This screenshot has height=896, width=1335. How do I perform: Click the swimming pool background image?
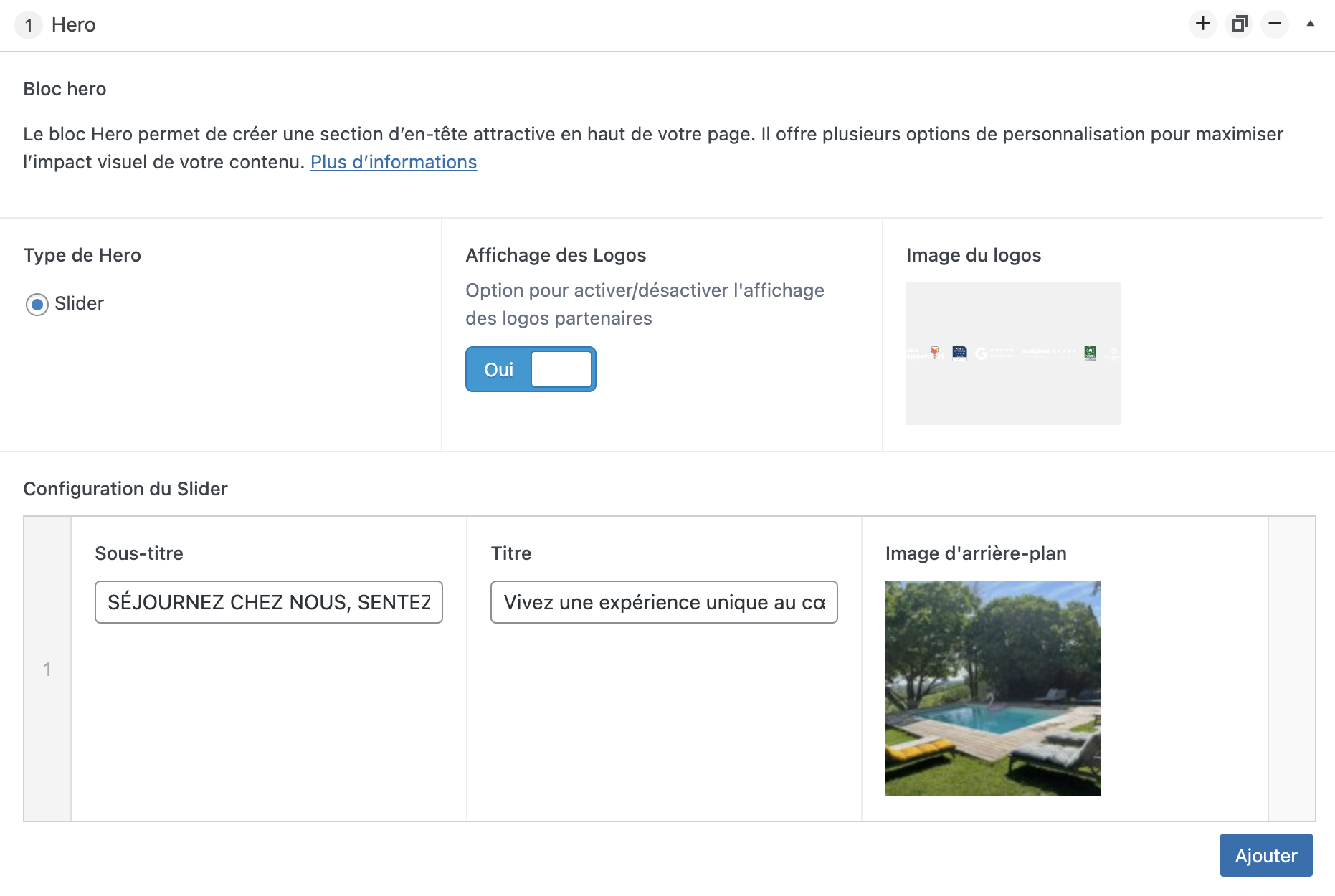click(992, 688)
